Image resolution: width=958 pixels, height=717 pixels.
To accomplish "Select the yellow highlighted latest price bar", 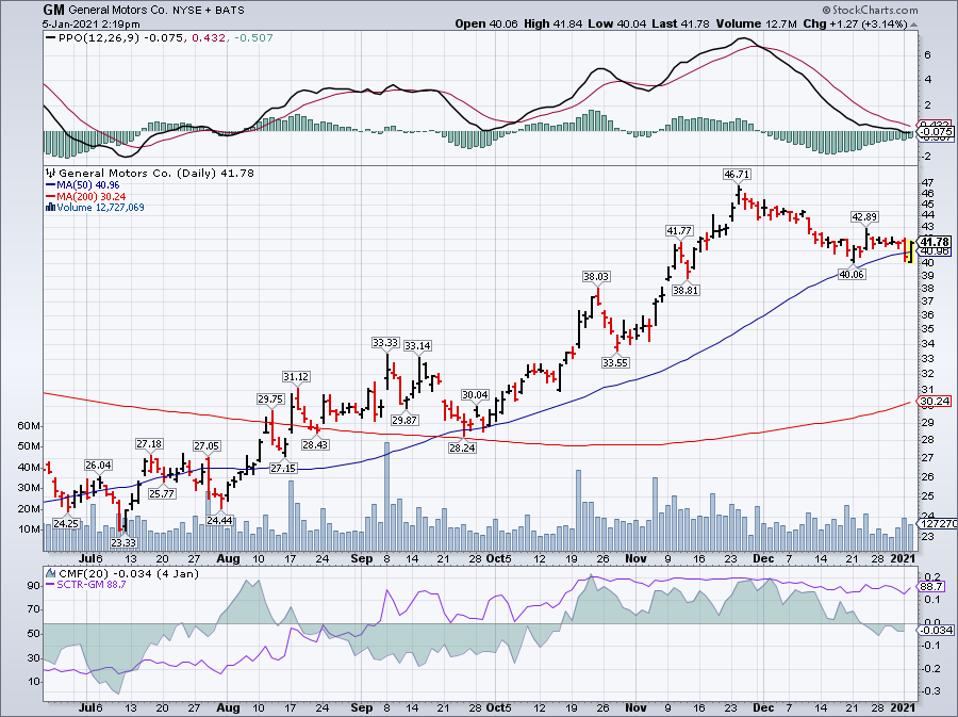I will pos(910,252).
